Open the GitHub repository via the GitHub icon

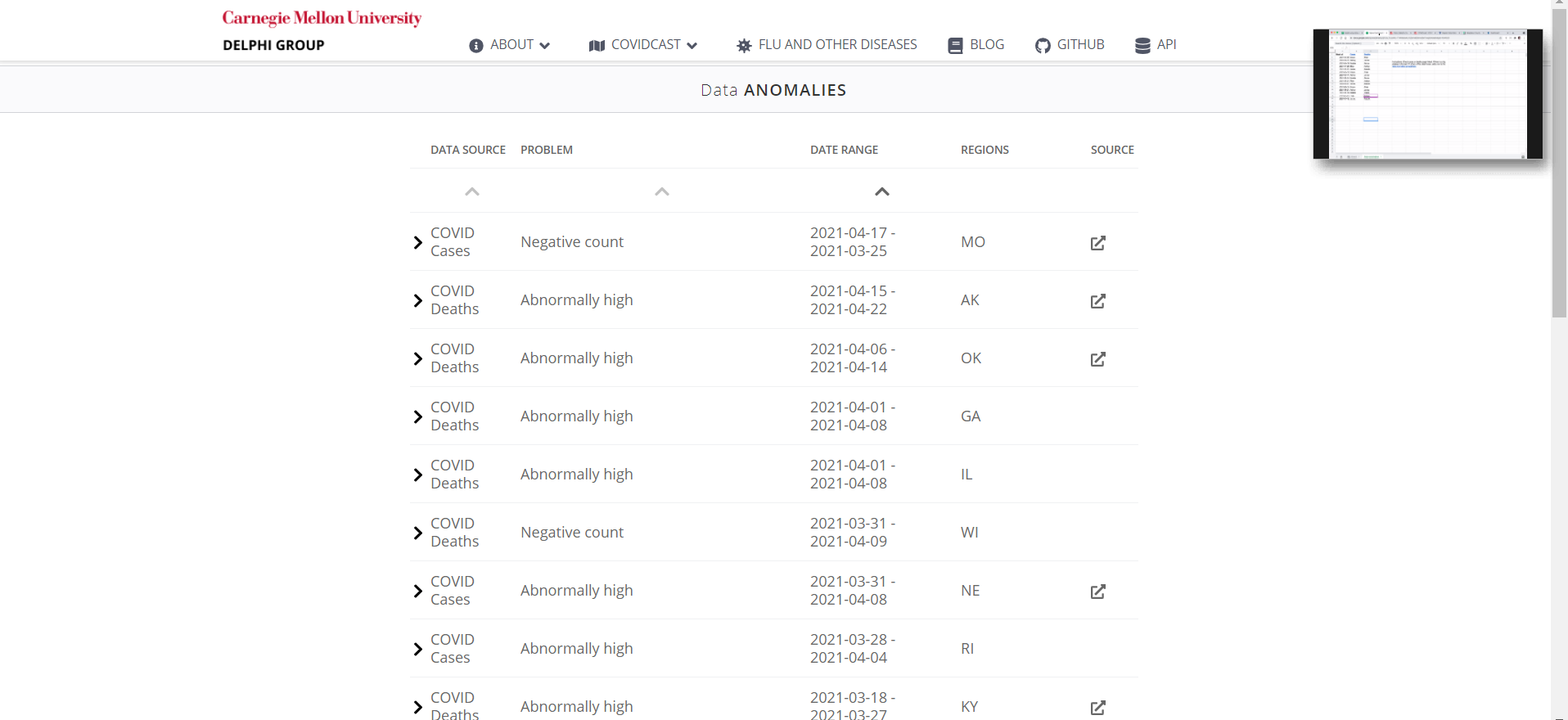1043,45
